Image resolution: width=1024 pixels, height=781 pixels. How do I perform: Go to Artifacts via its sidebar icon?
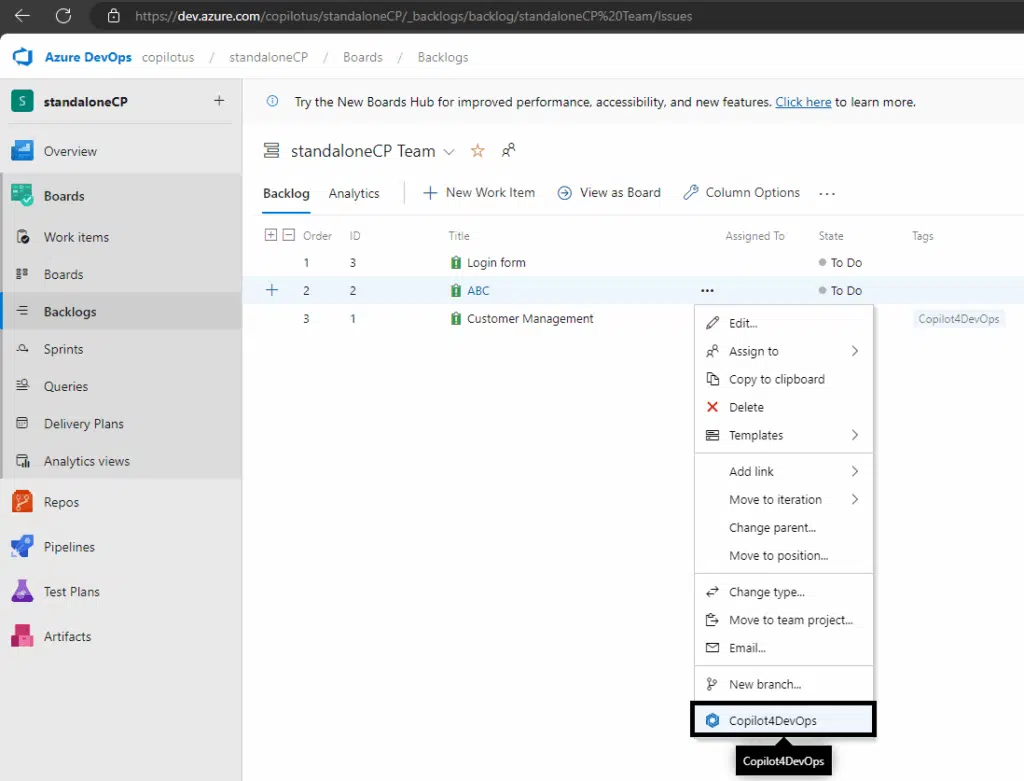(67, 636)
